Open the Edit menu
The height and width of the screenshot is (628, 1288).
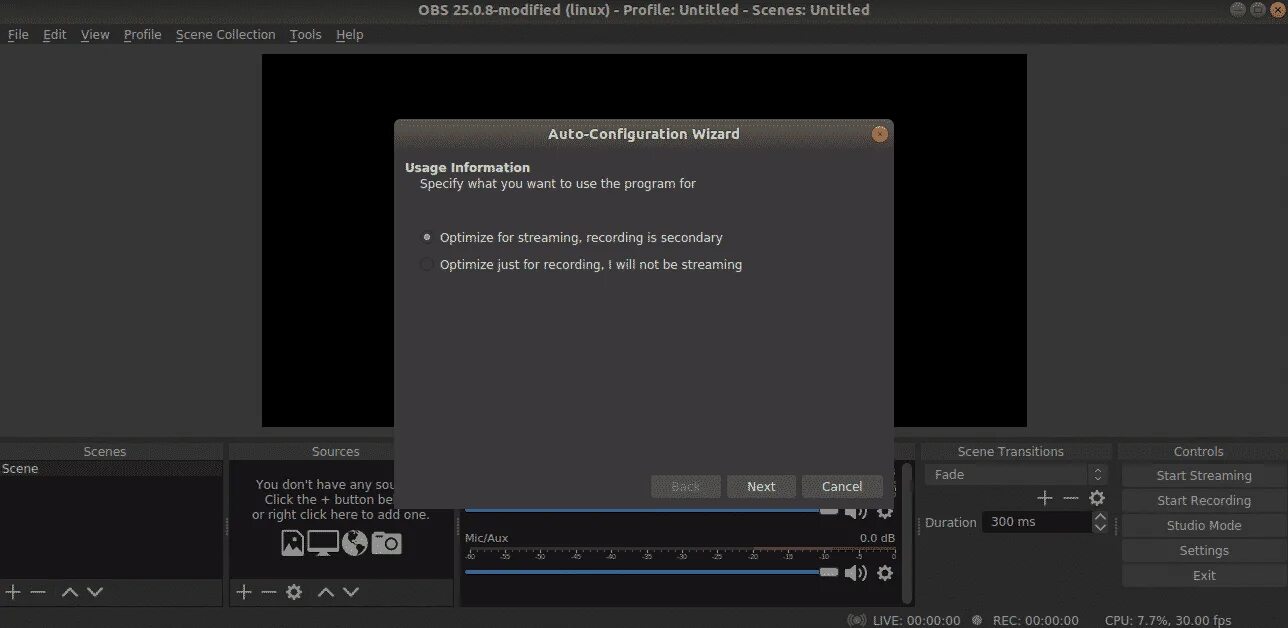pyautogui.click(x=55, y=35)
